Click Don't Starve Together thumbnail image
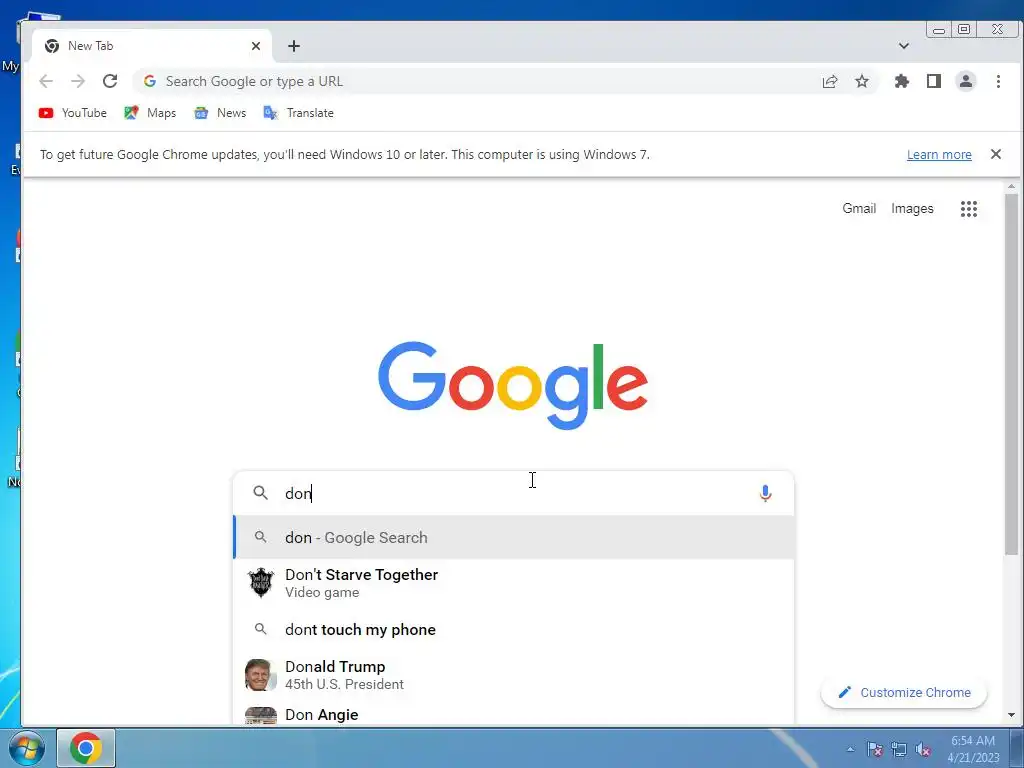 click(x=261, y=583)
